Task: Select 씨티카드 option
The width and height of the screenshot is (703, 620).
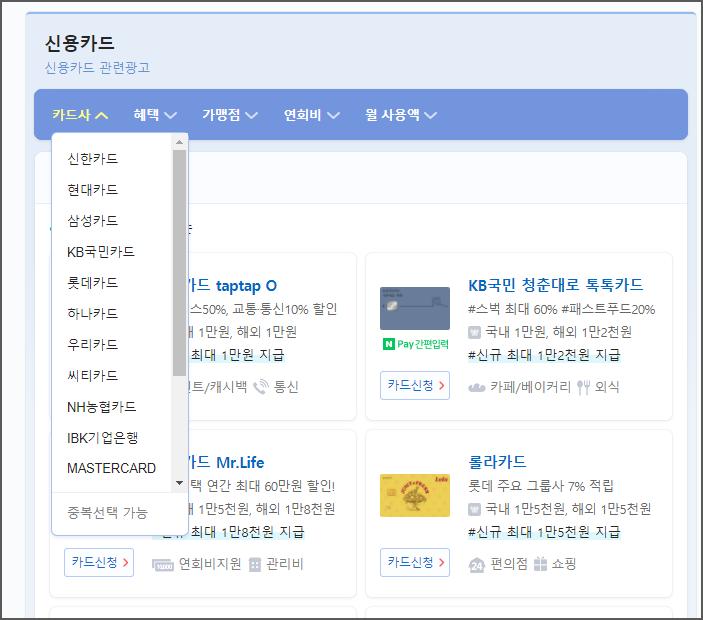Action: 92,375
